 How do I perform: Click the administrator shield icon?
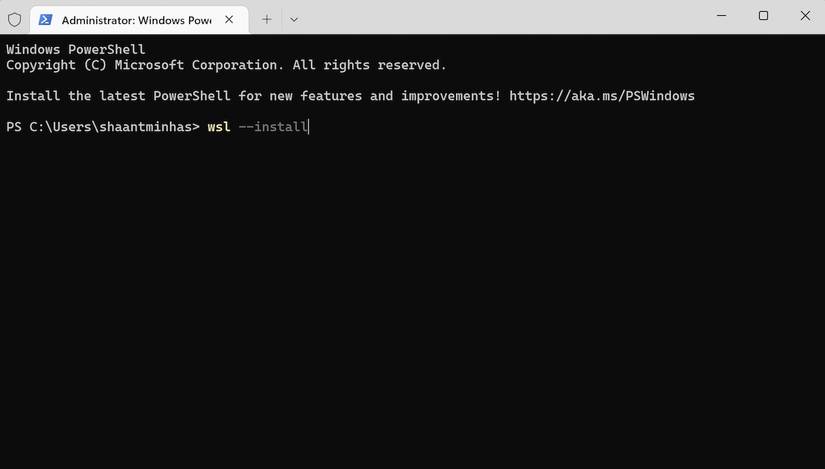point(15,19)
